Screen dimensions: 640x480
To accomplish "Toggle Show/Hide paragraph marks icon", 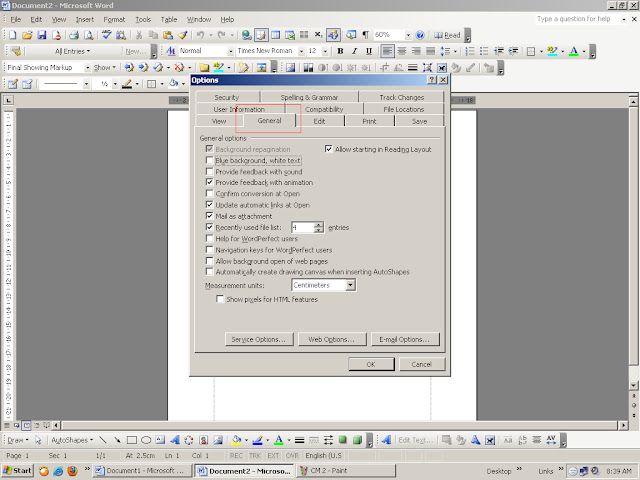I will [x=366, y=35].
